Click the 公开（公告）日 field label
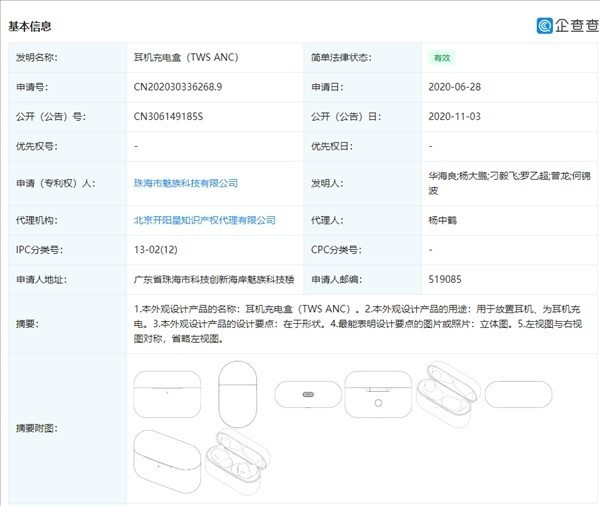The image size is (600, 506). (x=346, y=116)
